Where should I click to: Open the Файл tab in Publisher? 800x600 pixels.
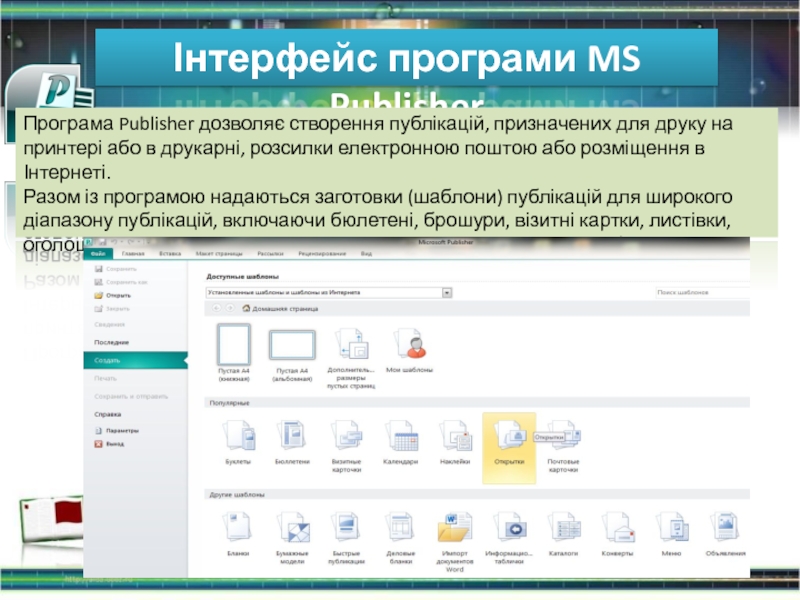point(98,254)
